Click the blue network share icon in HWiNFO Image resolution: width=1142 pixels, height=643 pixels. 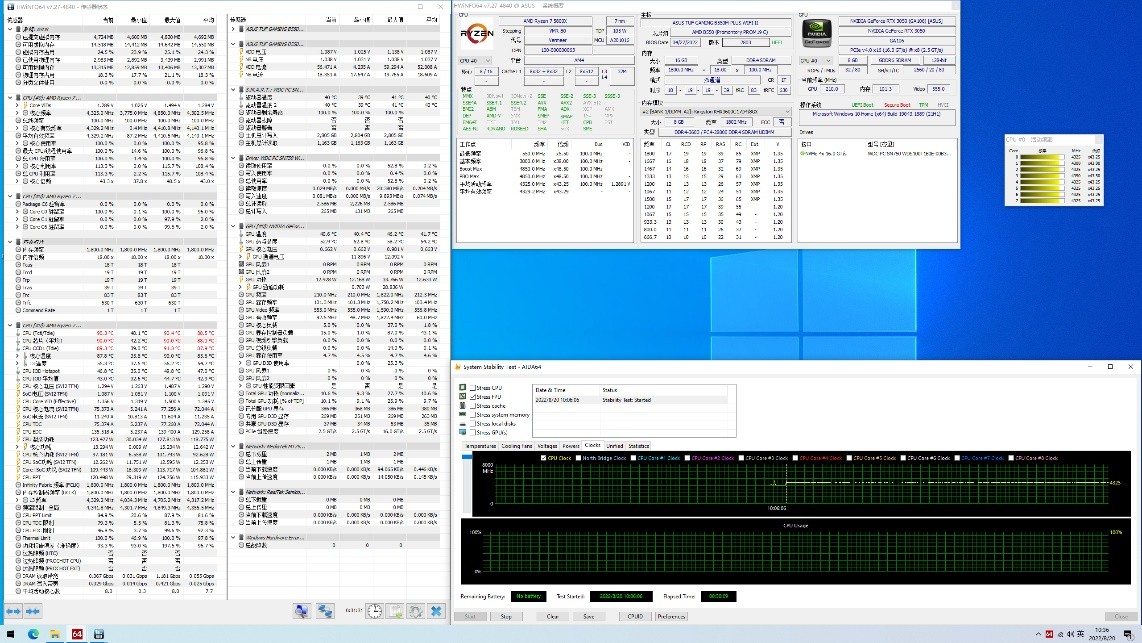325,611
